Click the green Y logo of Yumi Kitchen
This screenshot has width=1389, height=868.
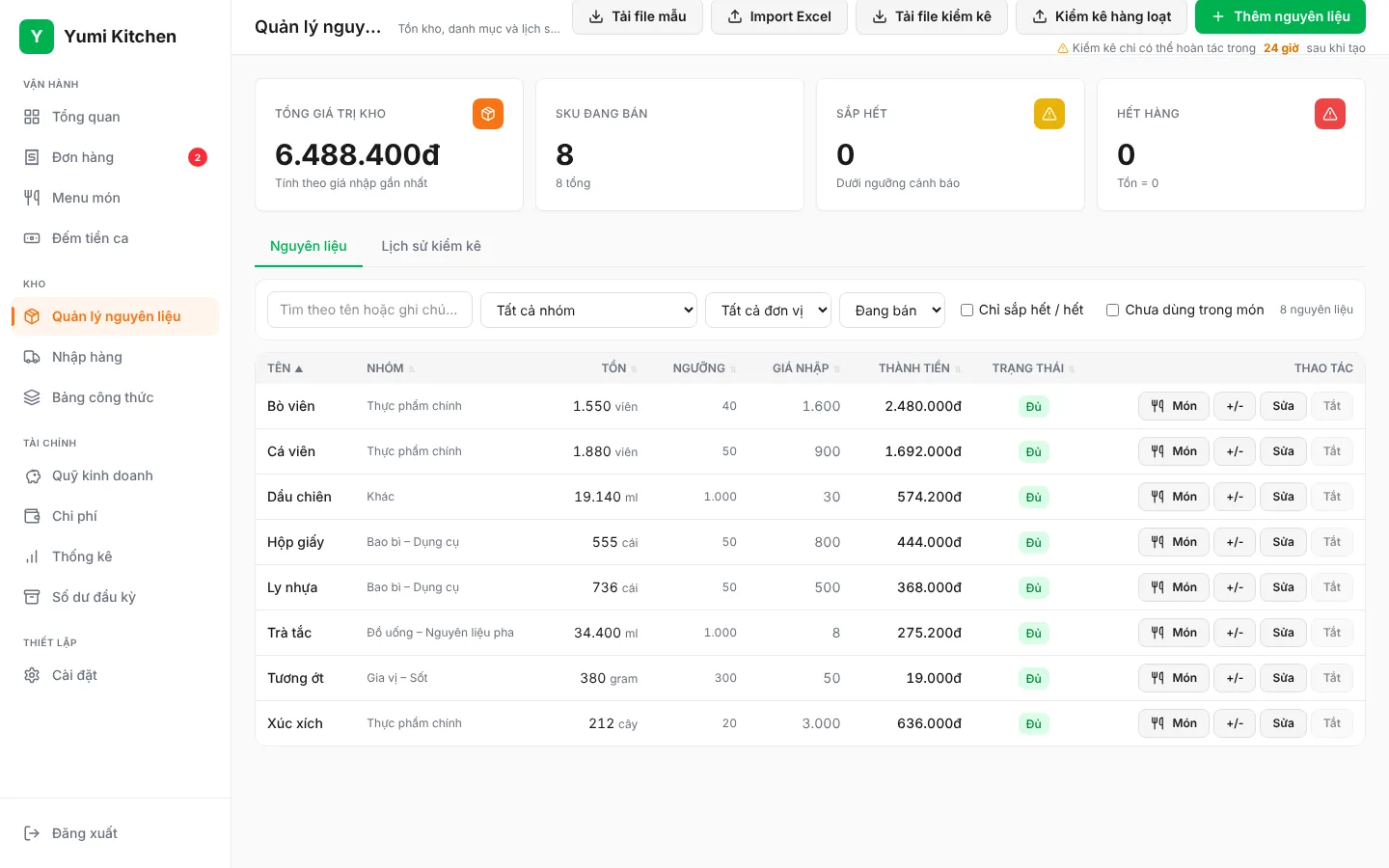pyautogui.click(x=37, y=37)
